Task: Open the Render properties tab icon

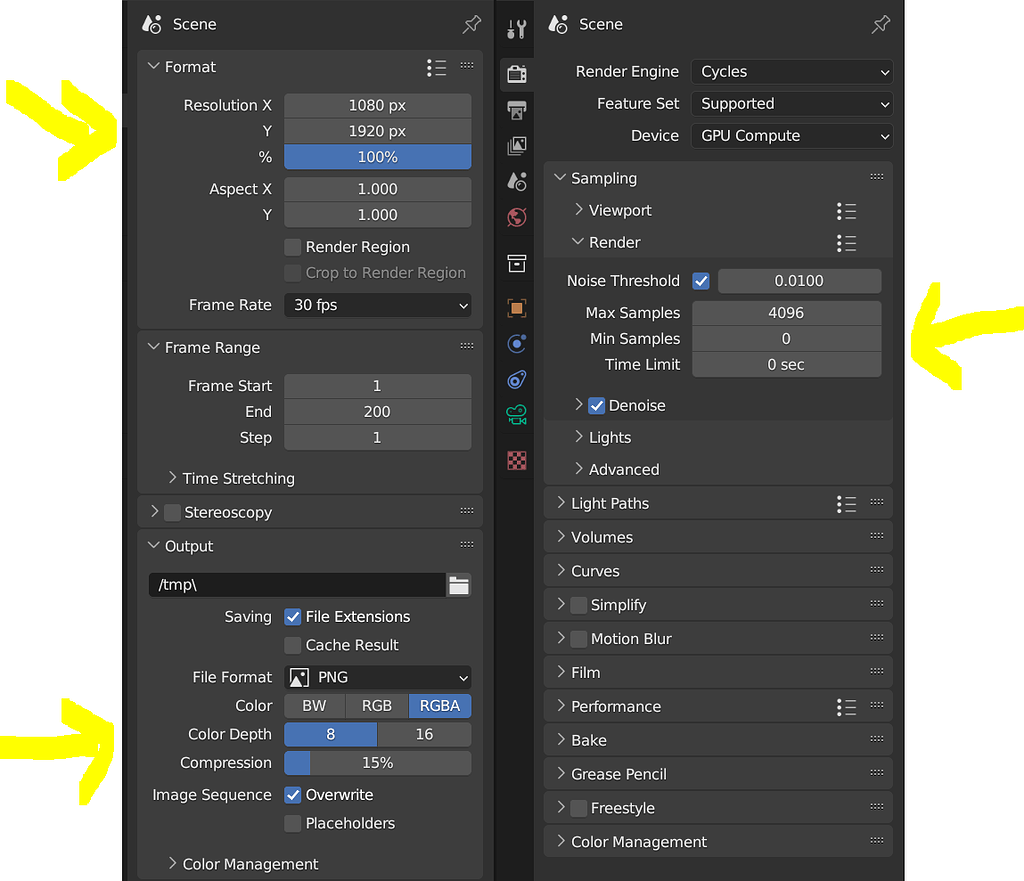Action: coord(517,74)
